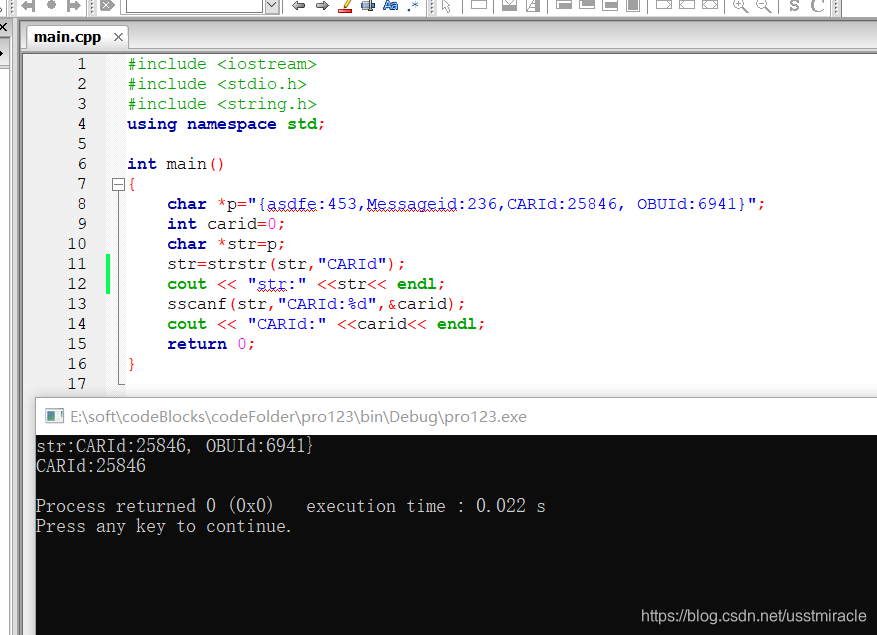Click the console window icon
The height and width of the screenshot is (635, 877).
pos(54,416)
